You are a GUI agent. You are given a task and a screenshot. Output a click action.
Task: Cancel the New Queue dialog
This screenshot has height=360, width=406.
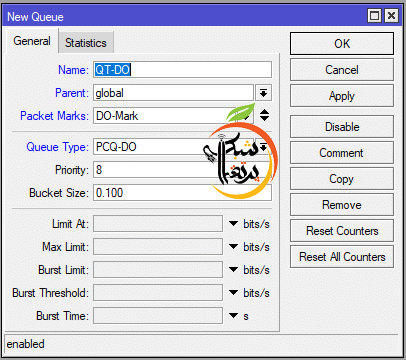coord(342,70)
